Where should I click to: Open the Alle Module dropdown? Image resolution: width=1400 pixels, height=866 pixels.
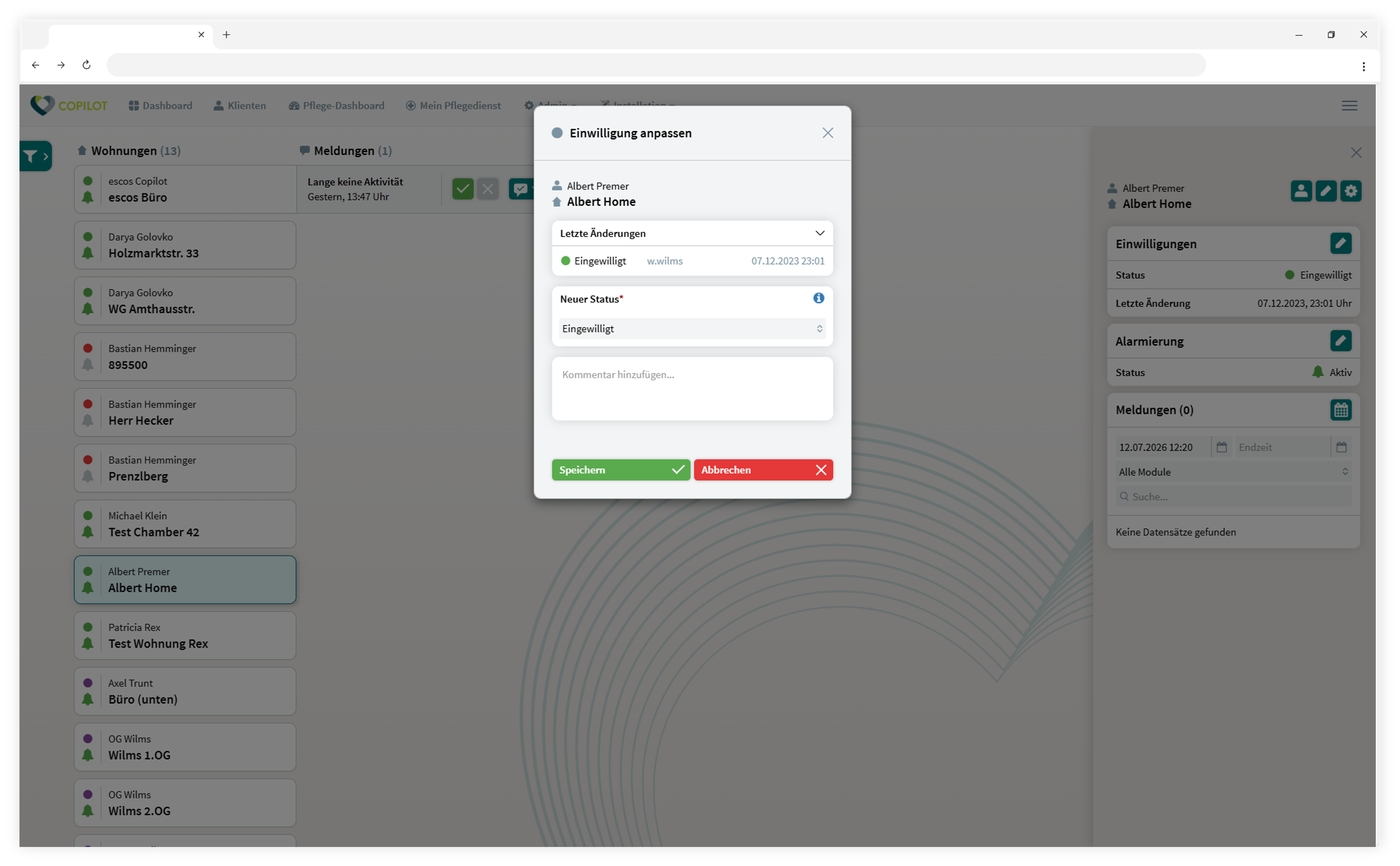[x=1233, y=472]
